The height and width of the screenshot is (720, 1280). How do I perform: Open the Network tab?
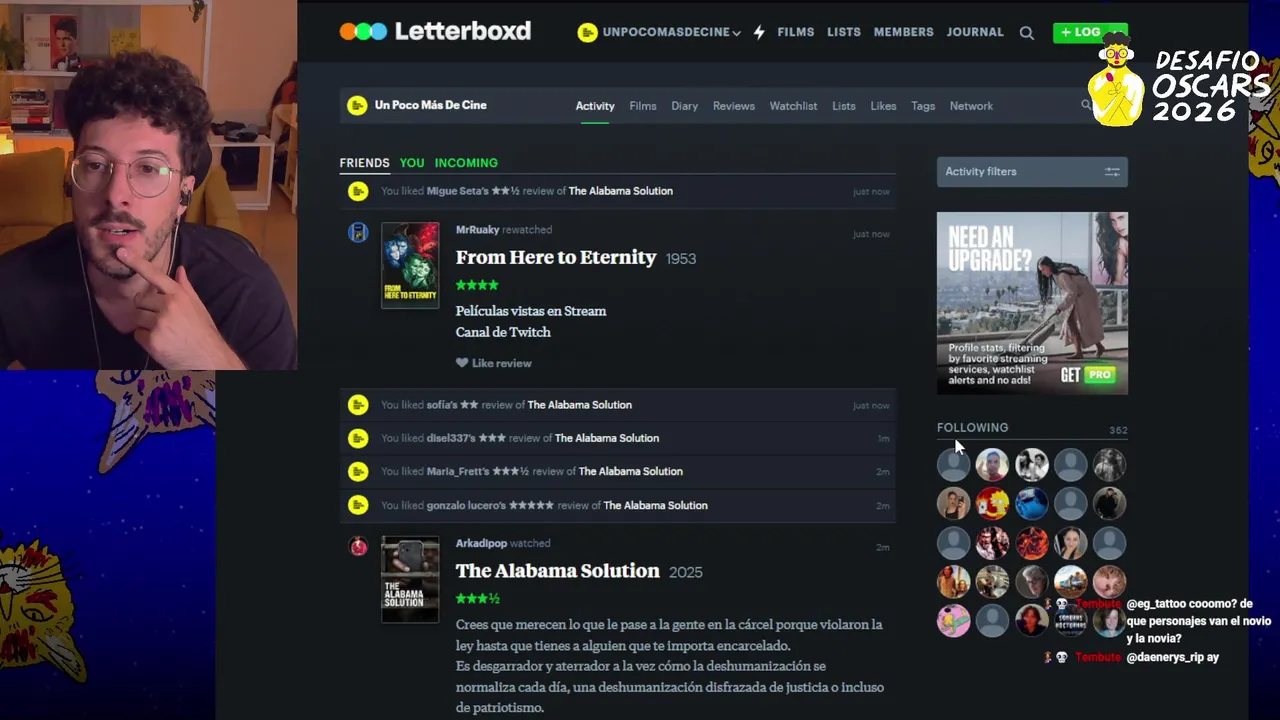coord(971,106)
